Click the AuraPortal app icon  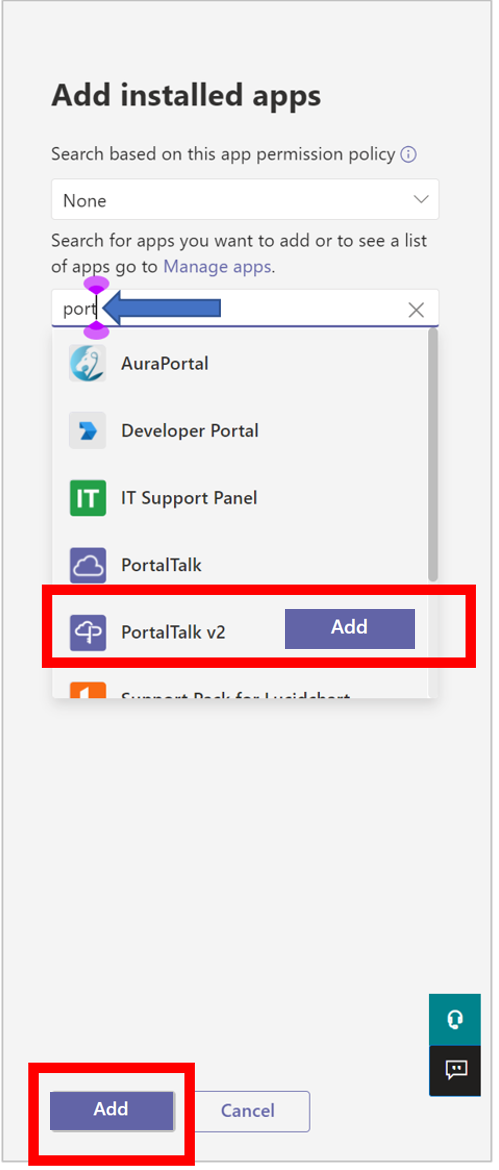[87, 363]
